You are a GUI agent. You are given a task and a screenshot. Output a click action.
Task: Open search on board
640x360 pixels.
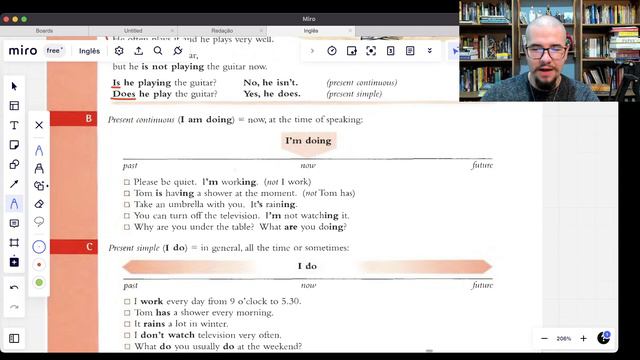[x=158, y=51]
